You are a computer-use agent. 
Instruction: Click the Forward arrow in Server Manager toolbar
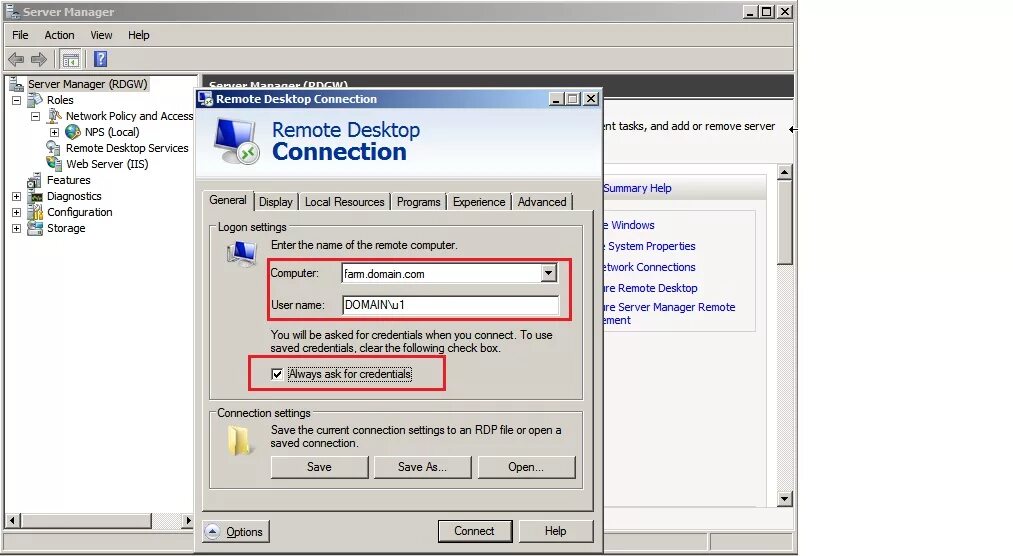click(x=39, y=59)
